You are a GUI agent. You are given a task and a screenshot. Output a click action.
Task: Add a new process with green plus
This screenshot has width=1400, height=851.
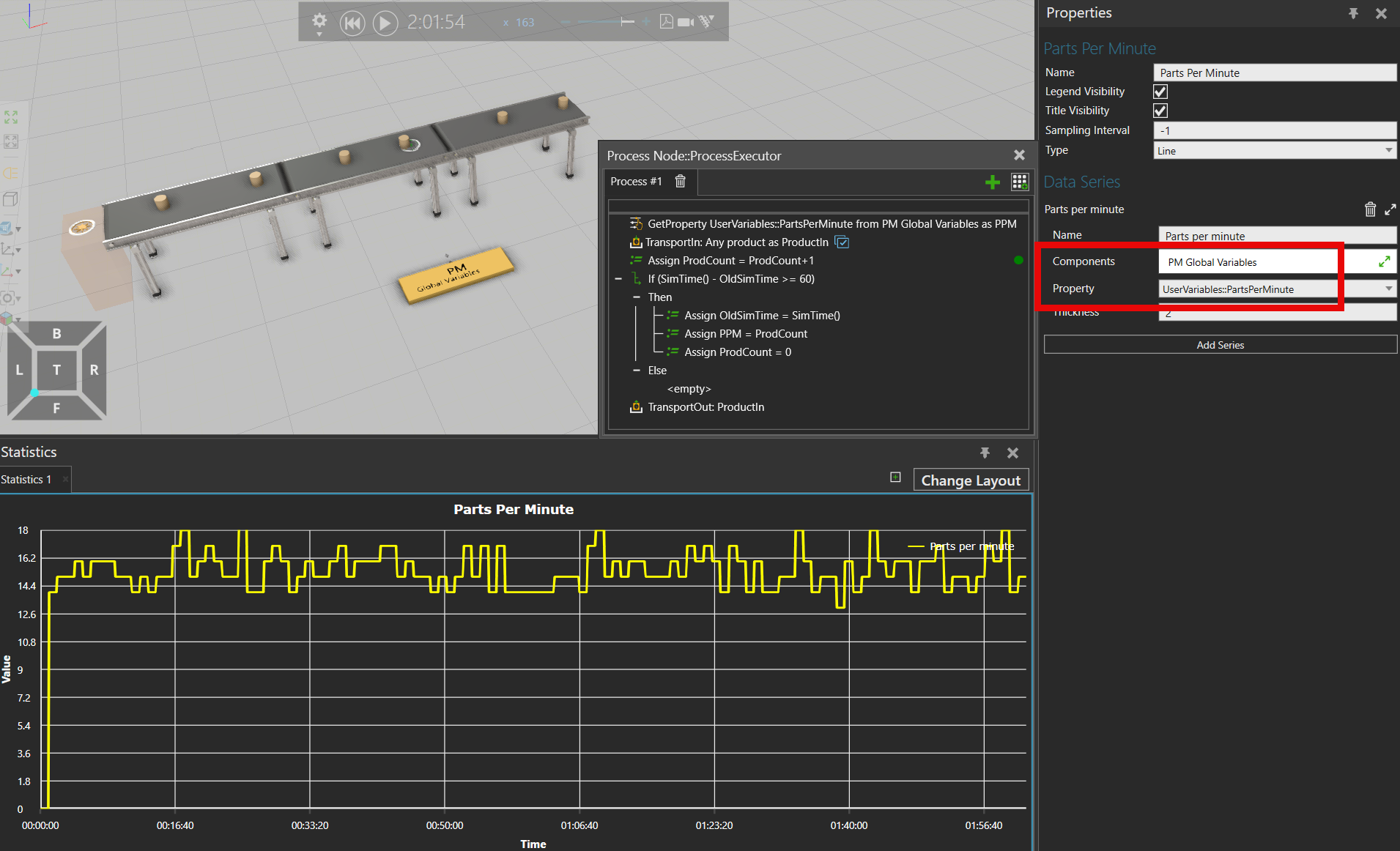[992, 182]
